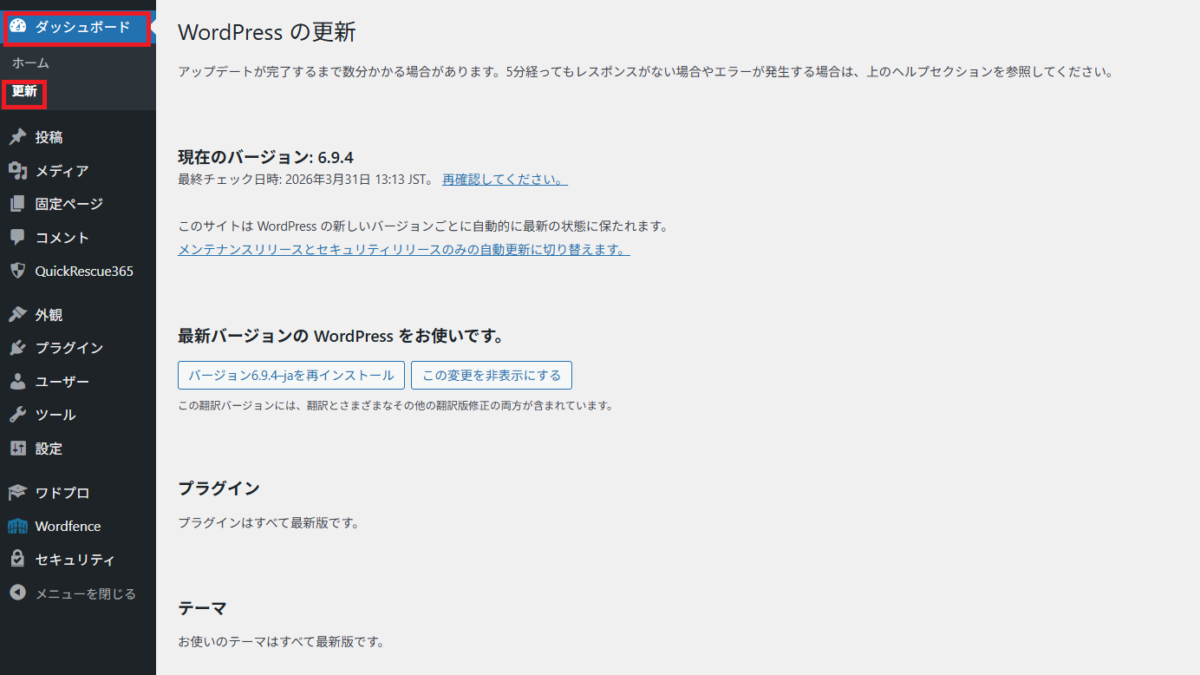The image size is (1200, 675).
Task: Click the Pages icon beside 固定ページ
Action: coord(17,204)
